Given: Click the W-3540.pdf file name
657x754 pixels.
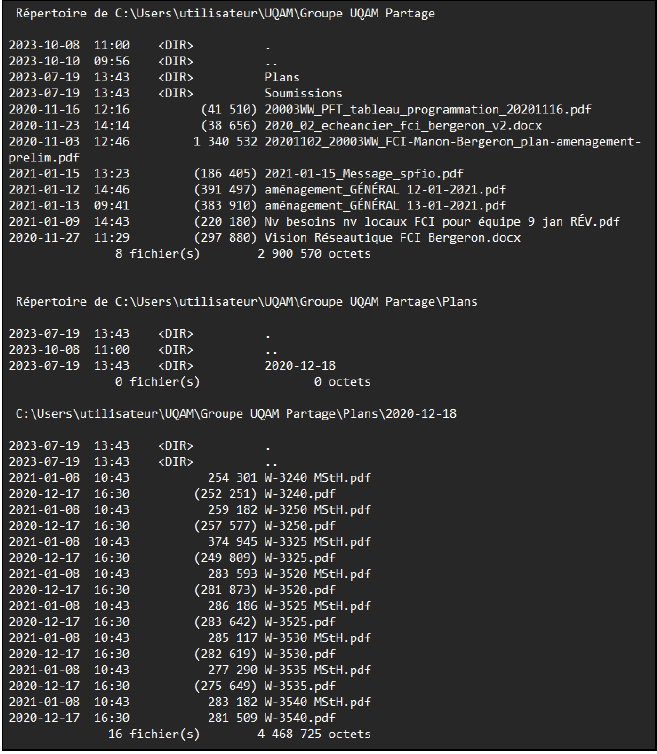Looking at the screenshot, I should pos(300,717).
